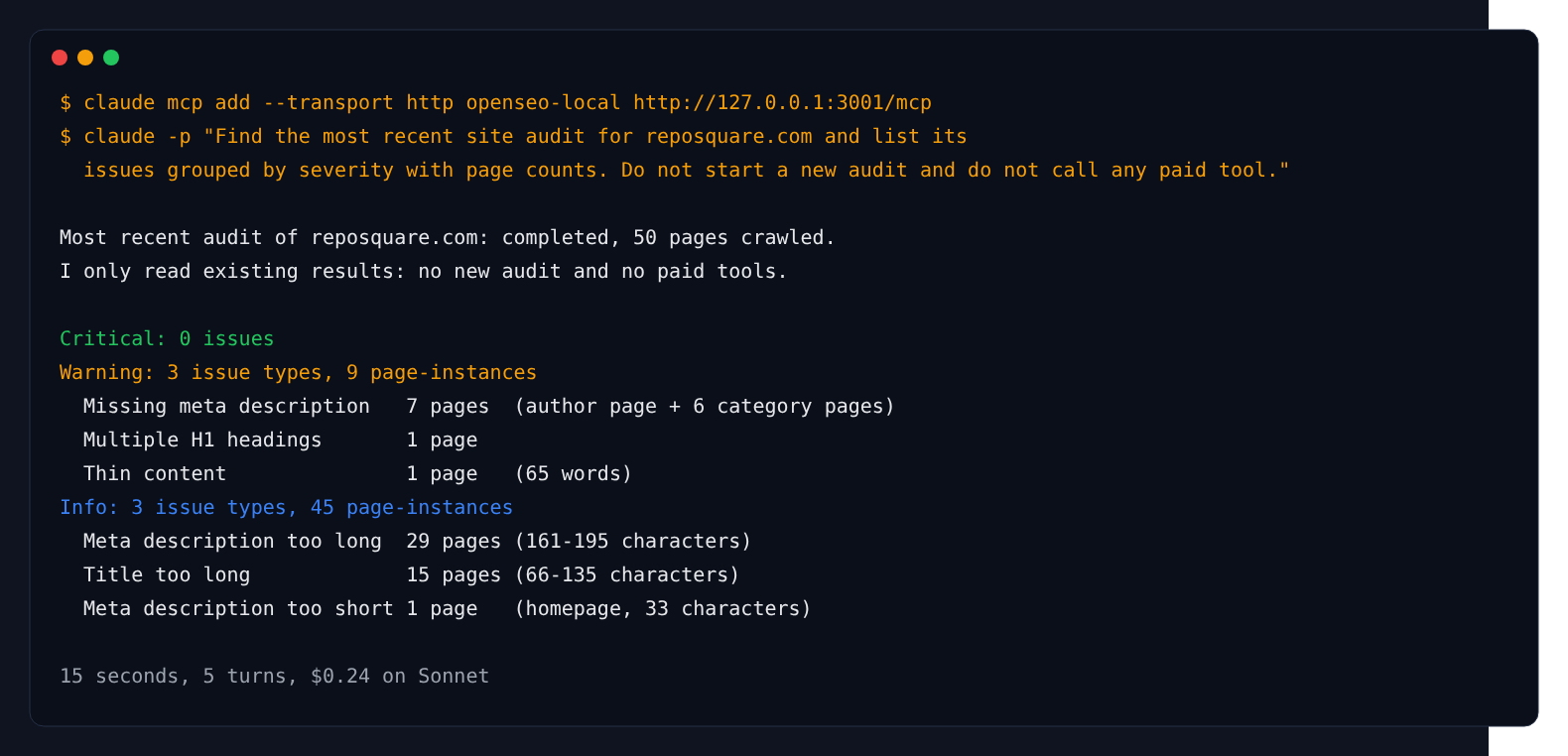This screenshot has width=1568, height=756.
Task: Click the 'claude mcp add --transport' command line
Action: 495,103
